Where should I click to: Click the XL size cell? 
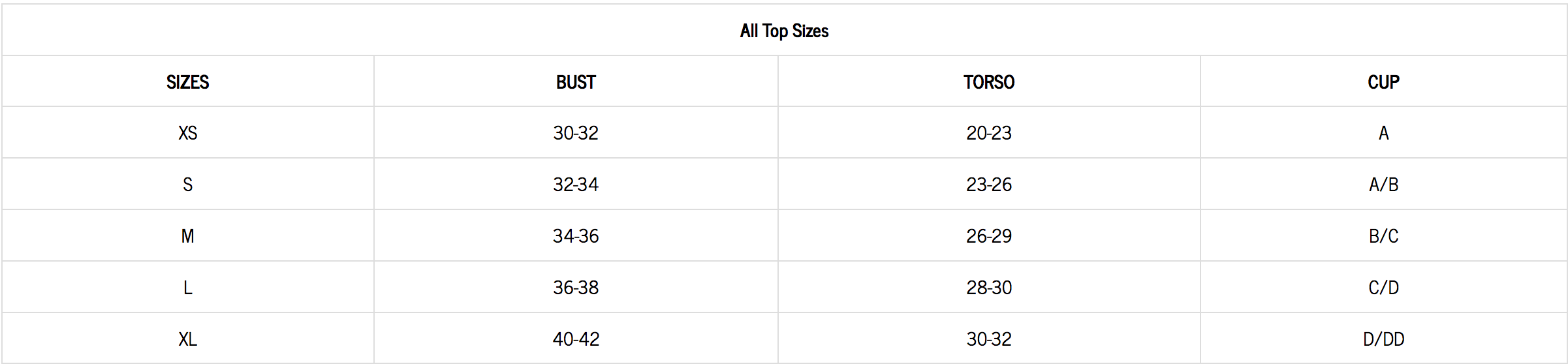pyautogui.click(x=187, y=339)
